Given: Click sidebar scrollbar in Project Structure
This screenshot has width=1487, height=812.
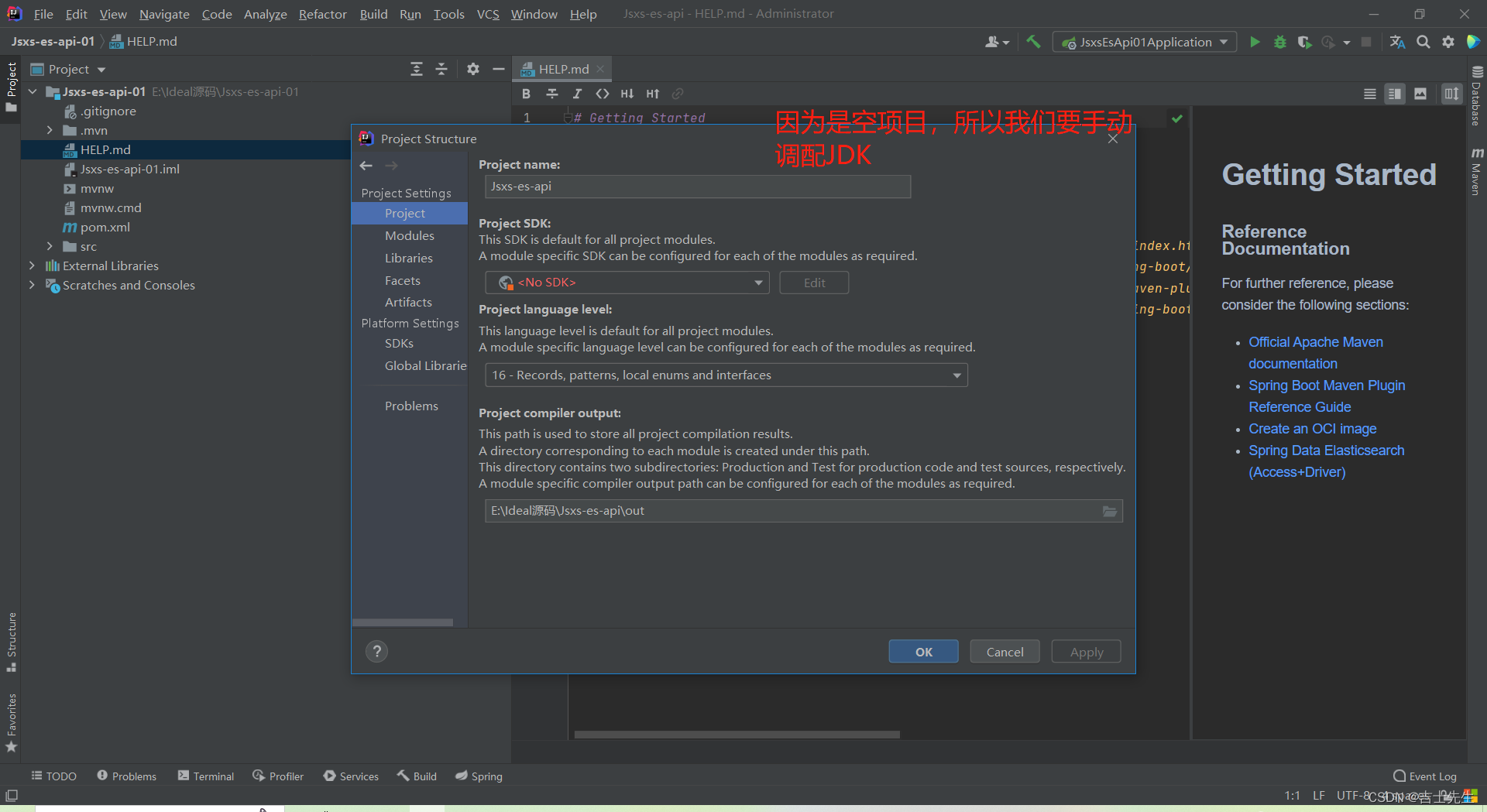Looking at the screenshot, I should (x=403, y=622).
